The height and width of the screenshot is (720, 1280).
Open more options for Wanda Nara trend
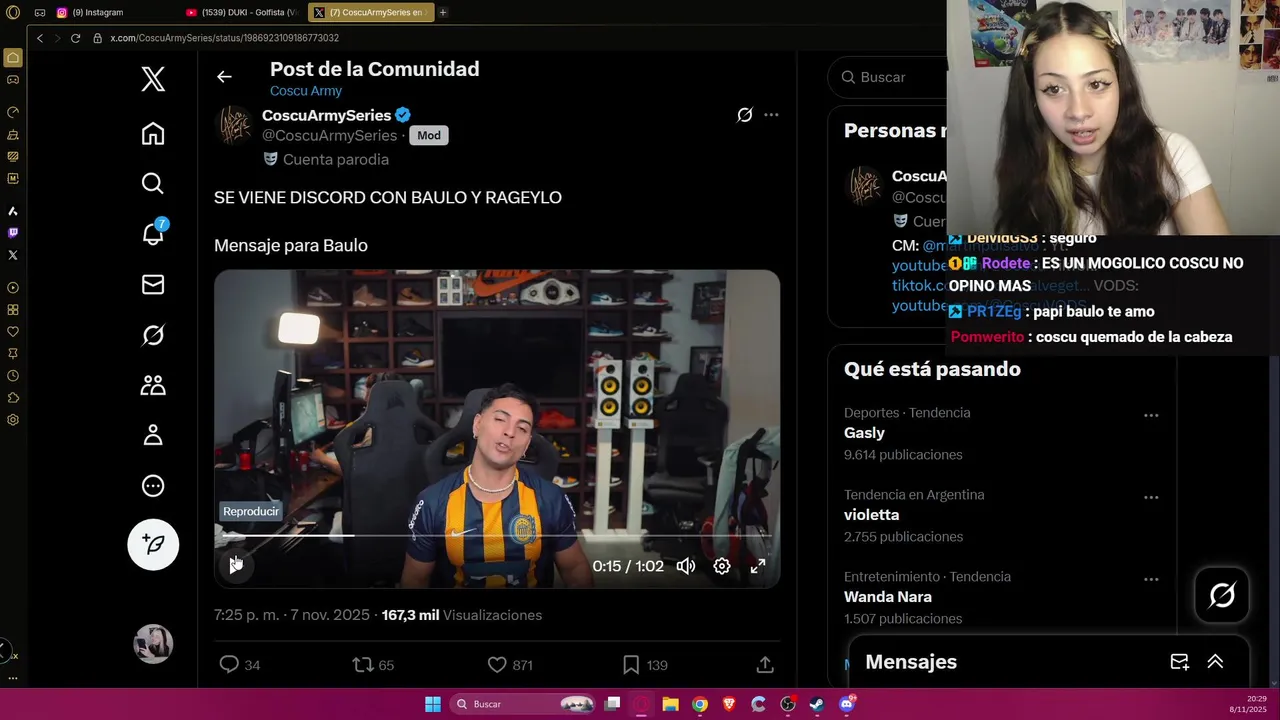coord(1151,579)
